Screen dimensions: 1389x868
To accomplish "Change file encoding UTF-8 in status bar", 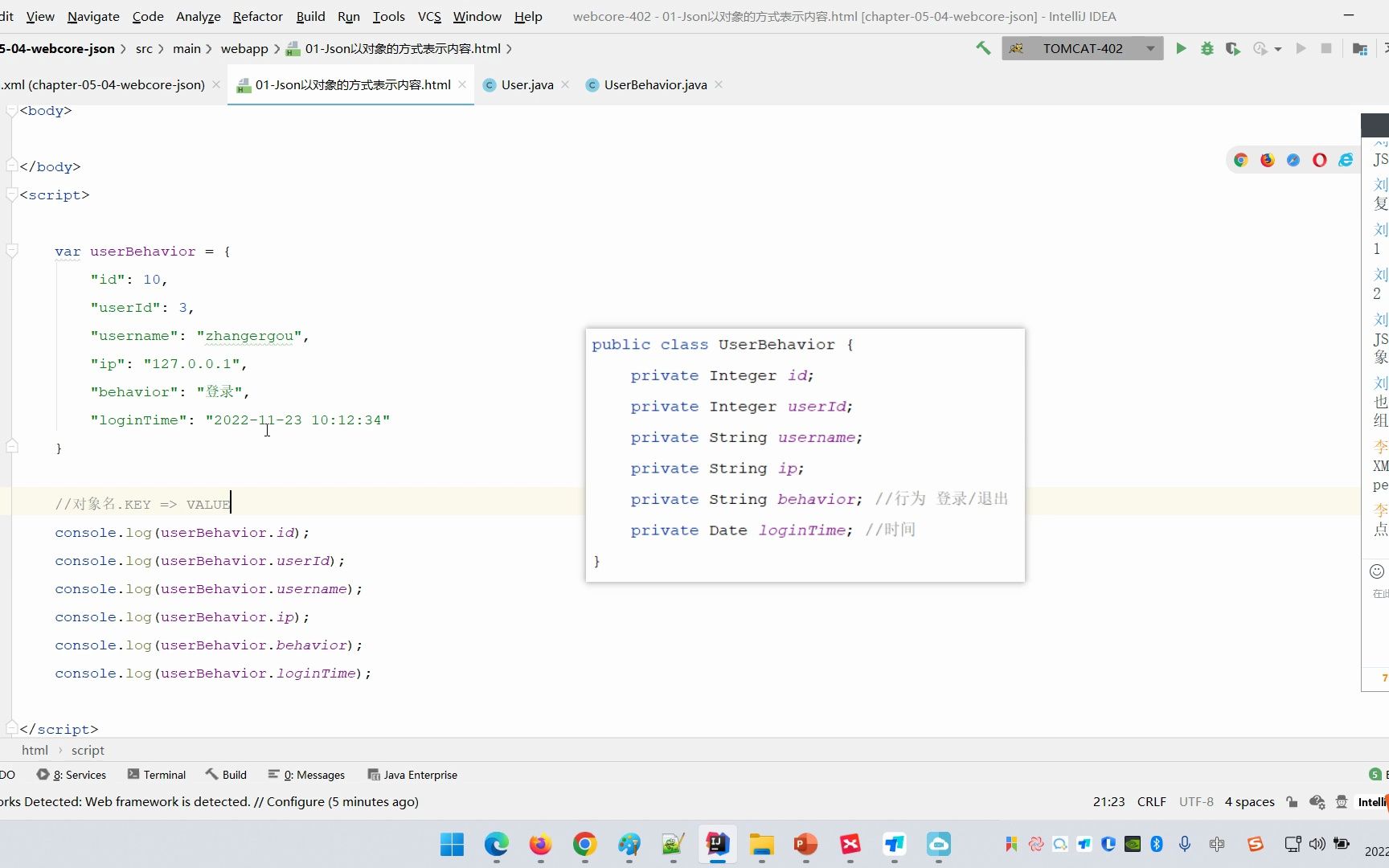I will coord(1196,801).
